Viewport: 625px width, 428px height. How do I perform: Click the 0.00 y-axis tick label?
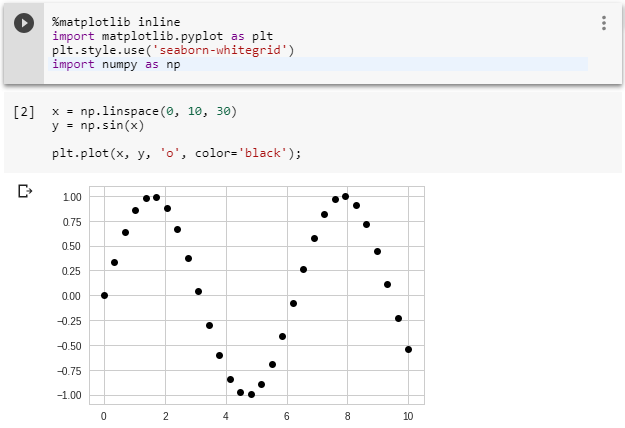pyautogui.click(x=71, y=296)
